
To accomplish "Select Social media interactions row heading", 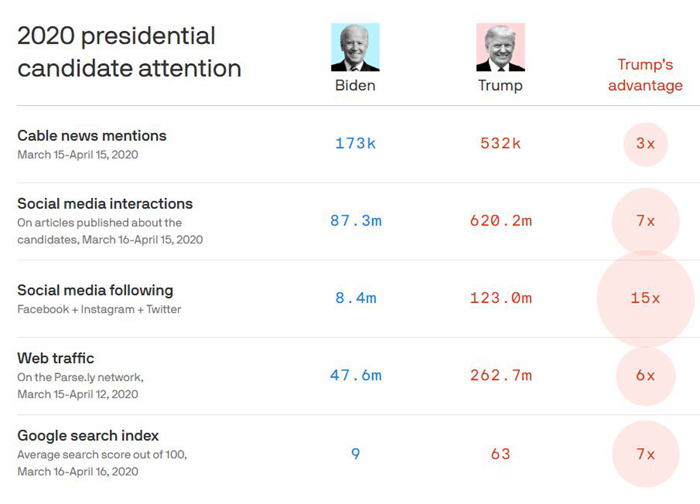I will [105, 204].
